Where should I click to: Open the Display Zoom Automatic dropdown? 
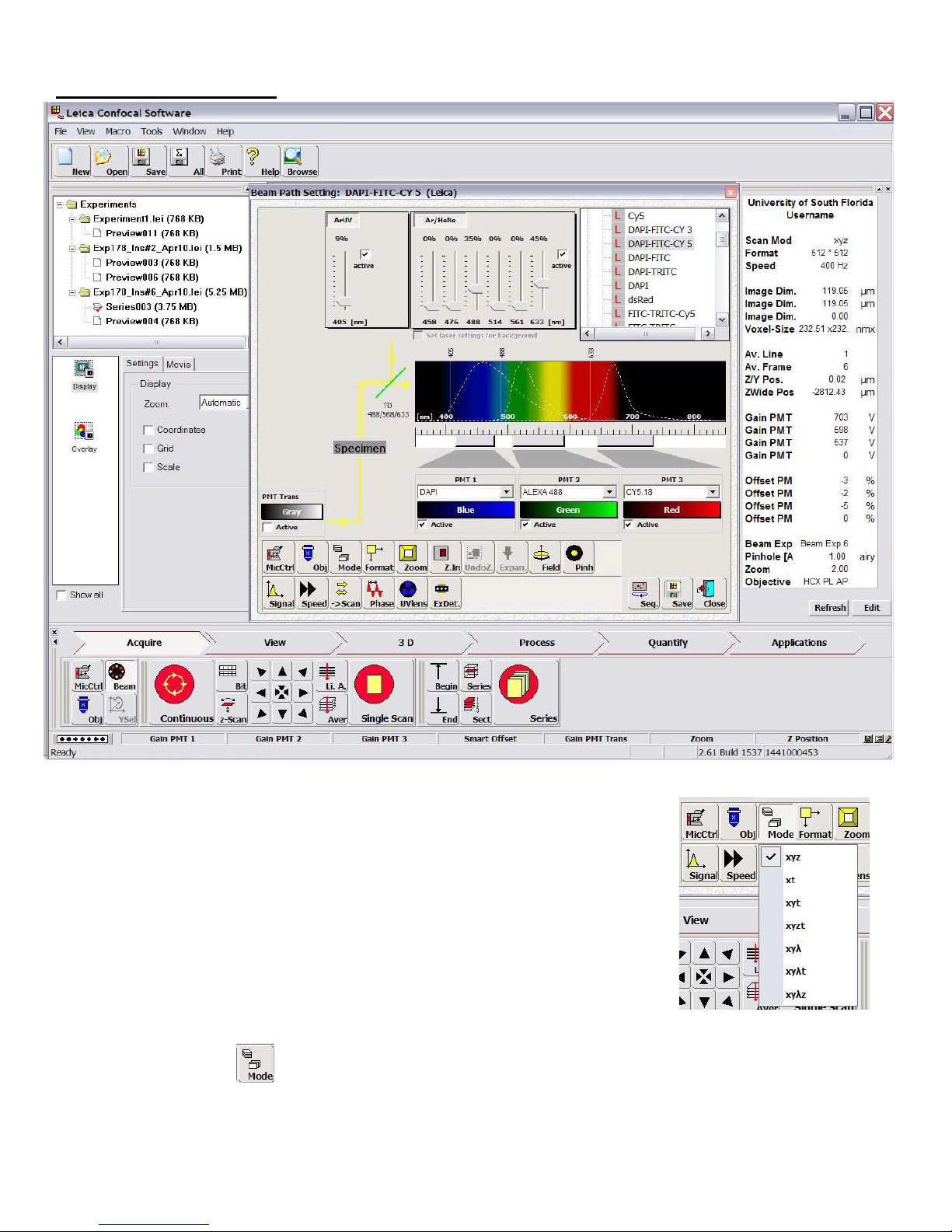pyautogui.click(x=224, y=403)
